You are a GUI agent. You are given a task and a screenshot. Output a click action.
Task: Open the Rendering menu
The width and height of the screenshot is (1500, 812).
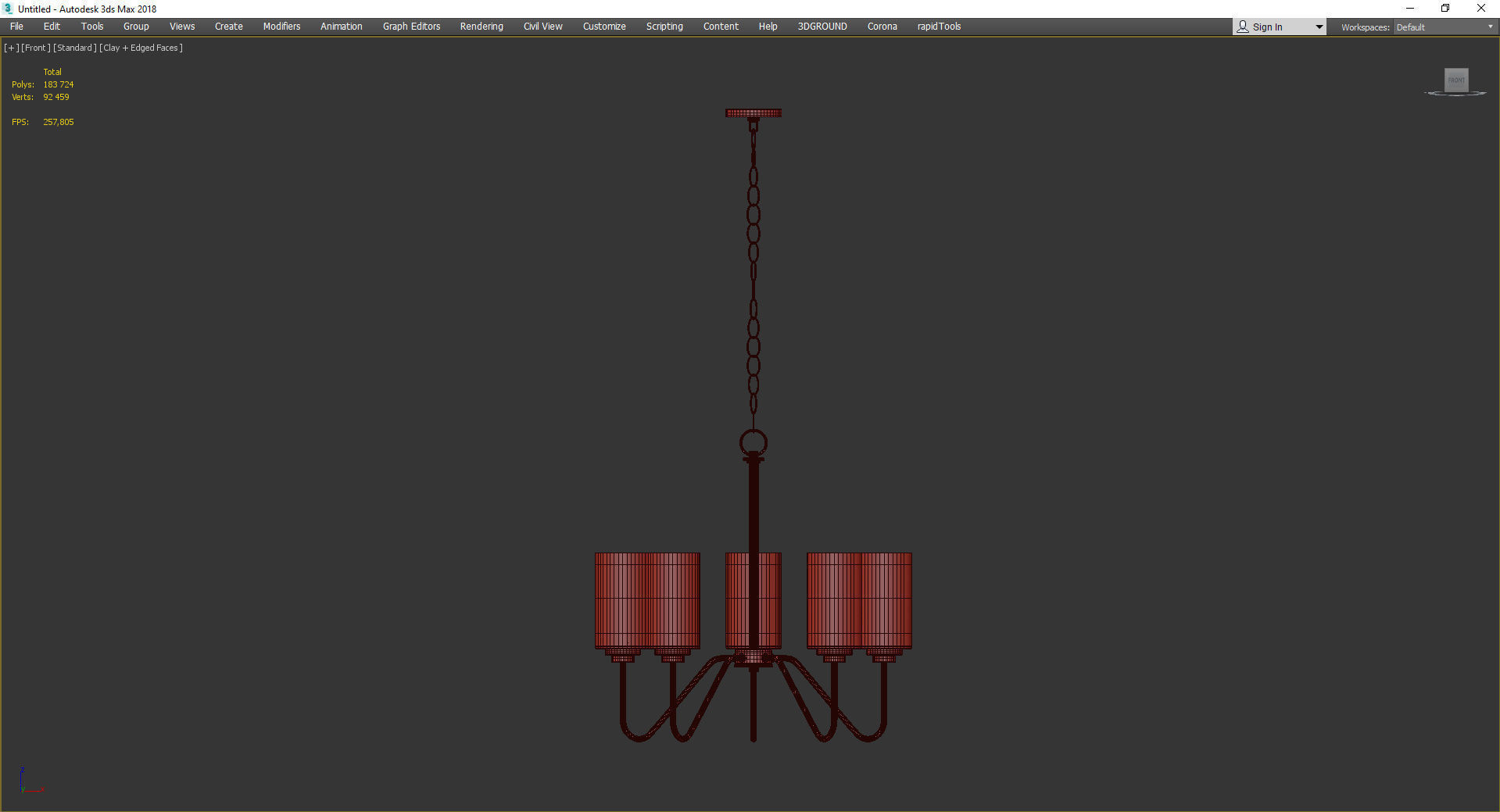tap(482, 27)
